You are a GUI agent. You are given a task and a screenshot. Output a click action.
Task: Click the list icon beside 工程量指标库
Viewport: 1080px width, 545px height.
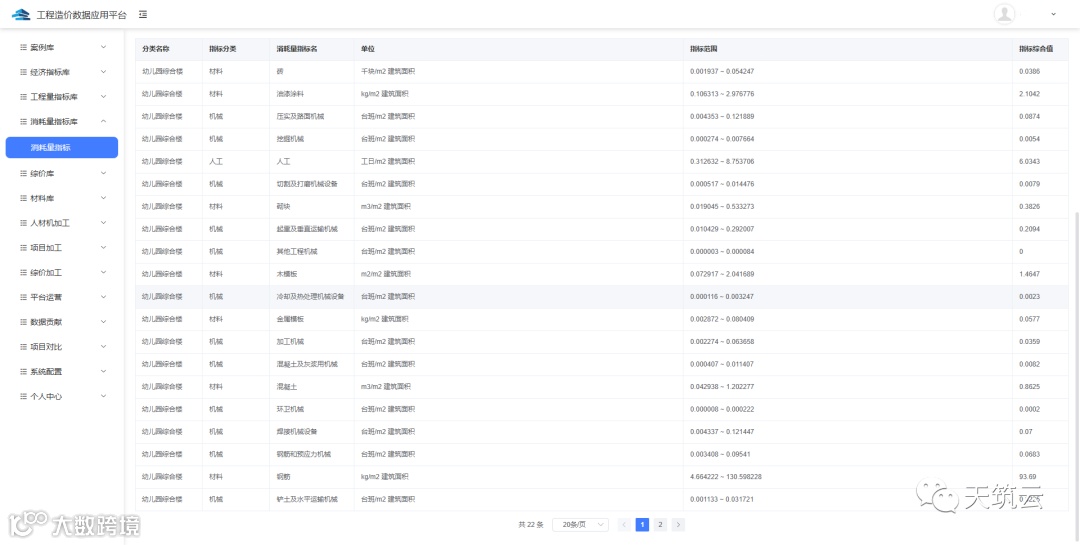click(23, 96)
